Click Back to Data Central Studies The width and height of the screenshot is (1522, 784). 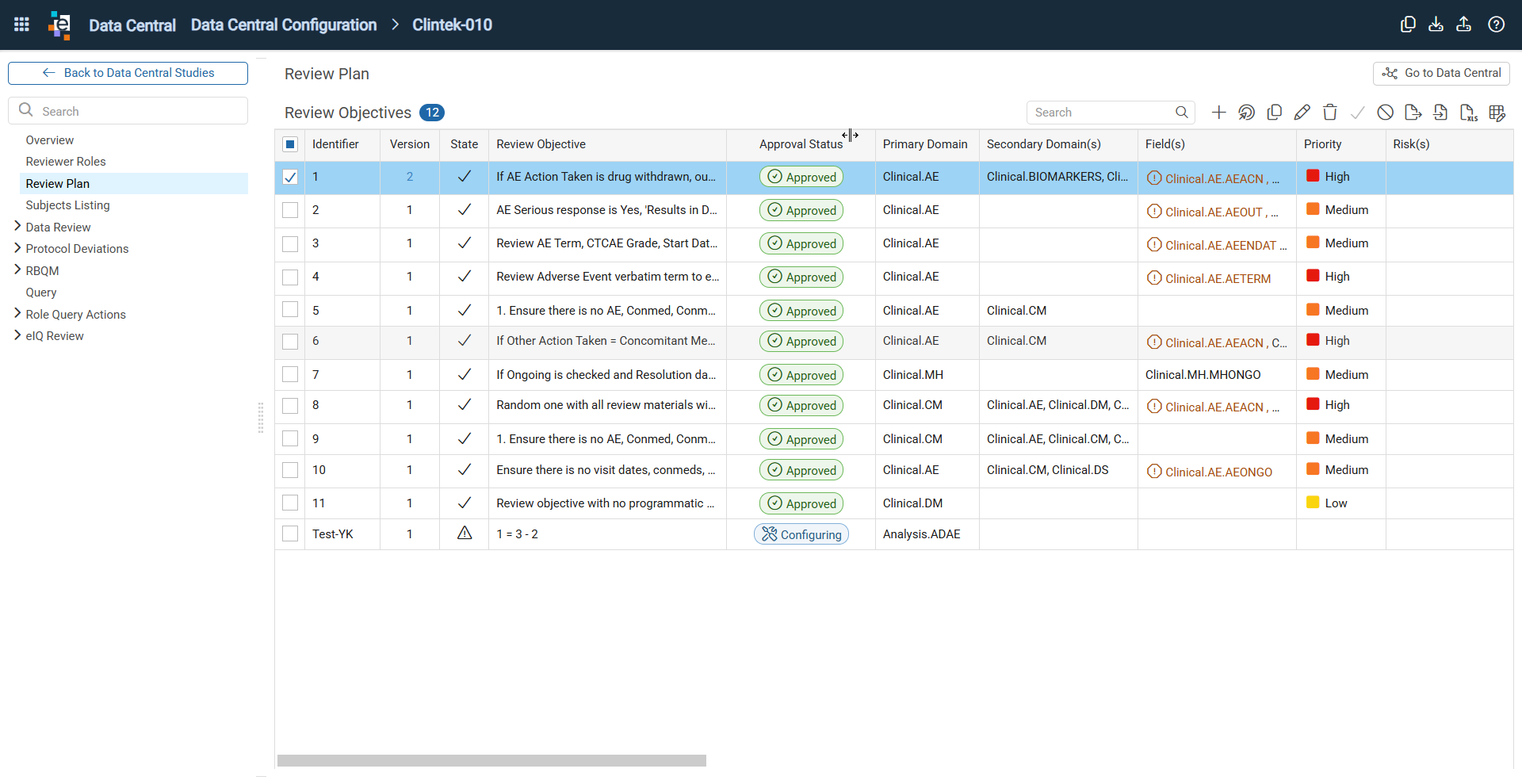coord(128,73)
